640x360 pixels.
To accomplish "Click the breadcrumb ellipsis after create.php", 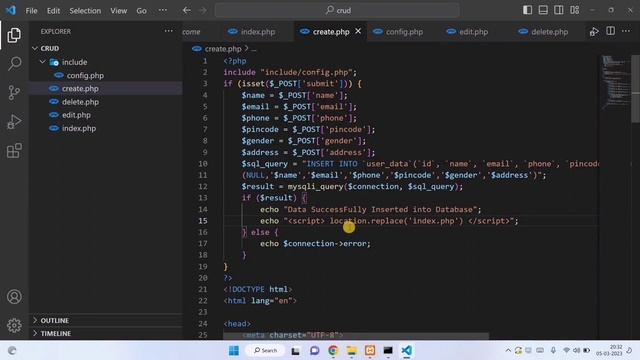I will point(254,49).
